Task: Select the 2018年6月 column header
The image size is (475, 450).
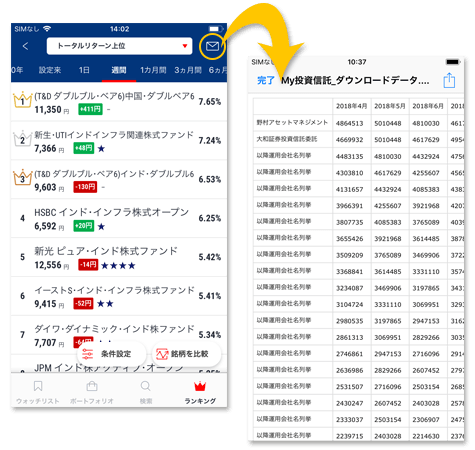Action: click(x=428, y=106)
